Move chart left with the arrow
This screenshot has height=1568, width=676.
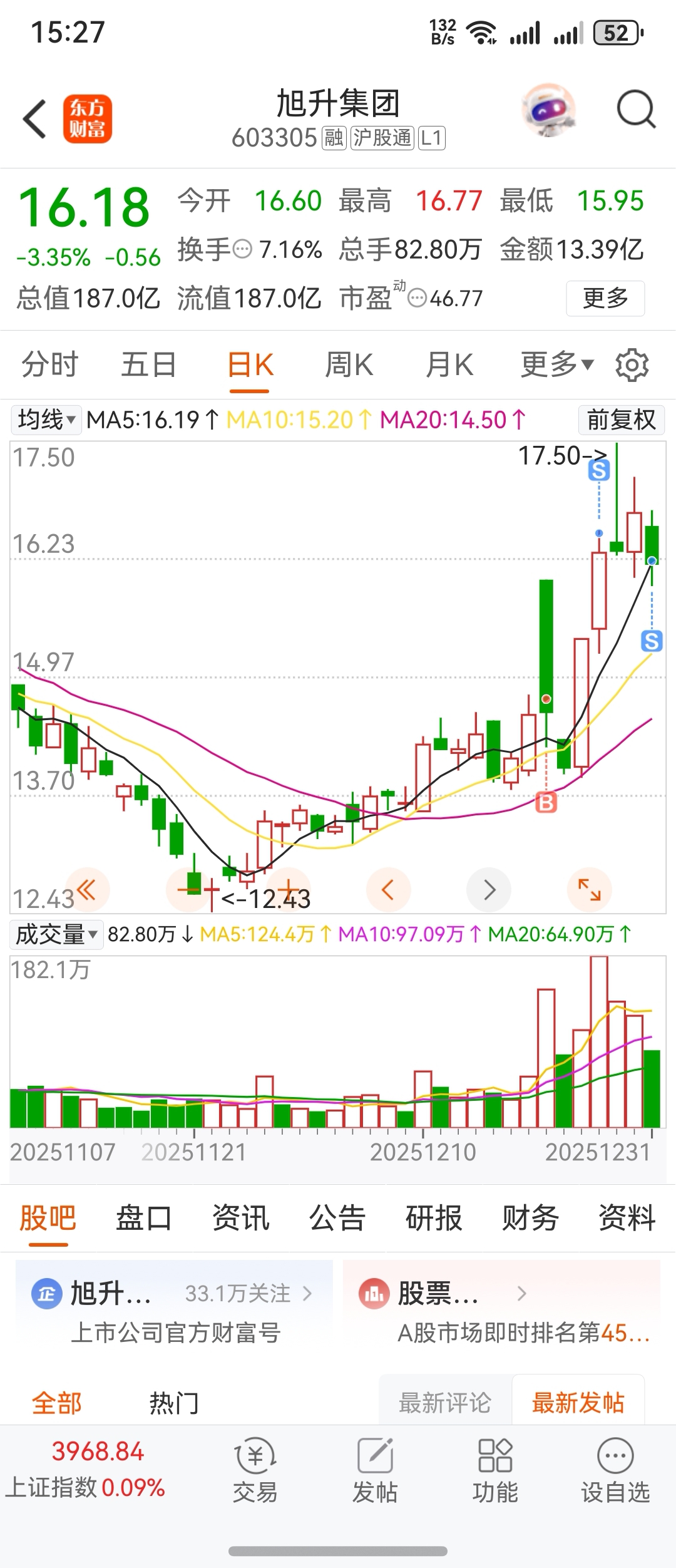(x=388, y=889)
